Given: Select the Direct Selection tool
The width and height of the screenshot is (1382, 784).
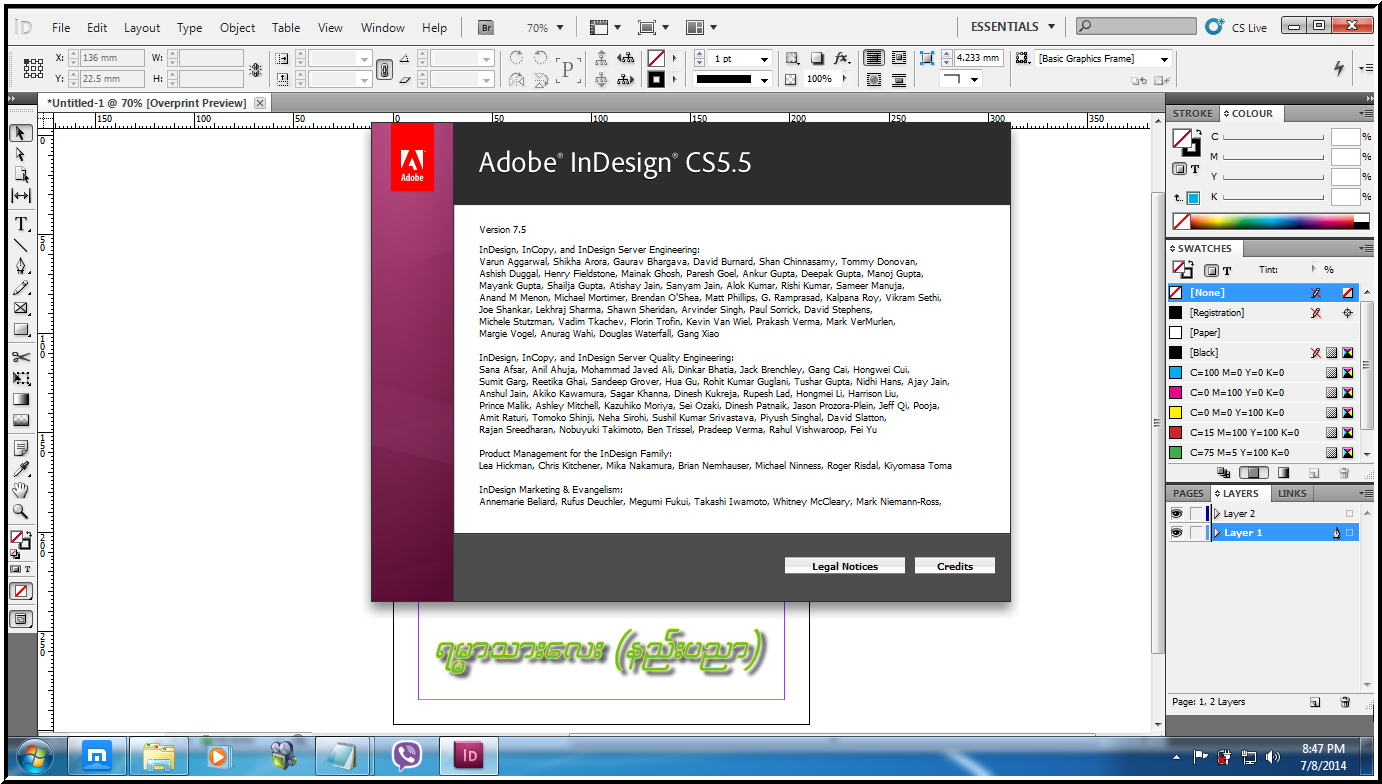Looking at the screenshot, I should click(21, 154).
